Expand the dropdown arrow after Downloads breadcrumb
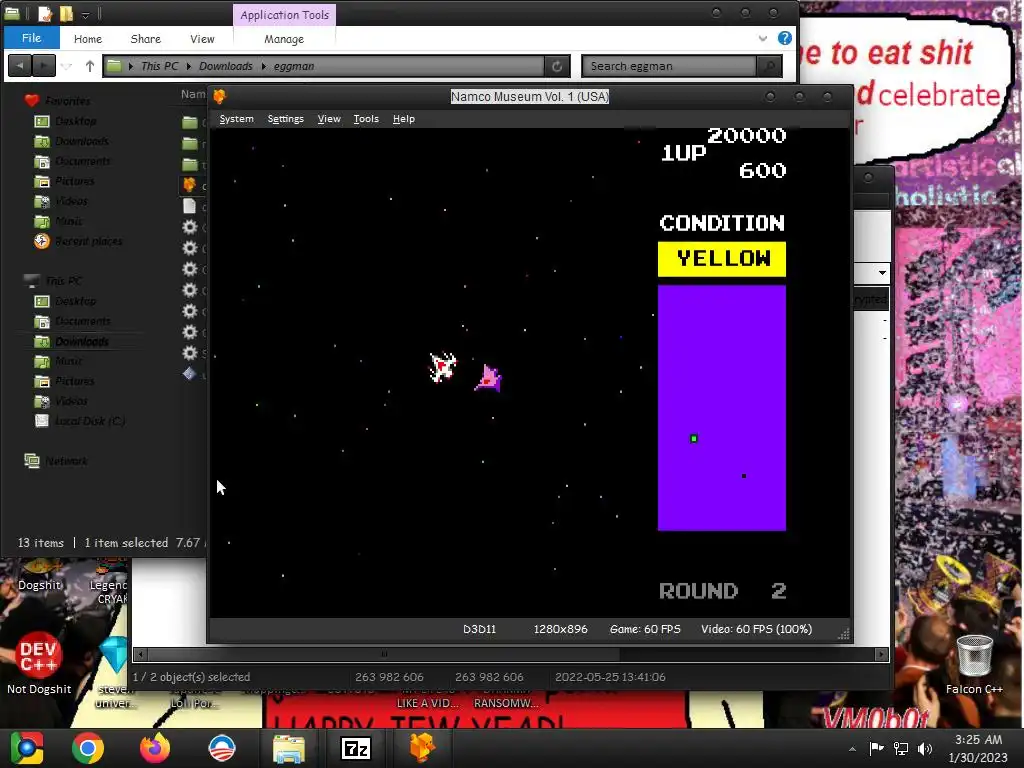 tap(264, 66)
